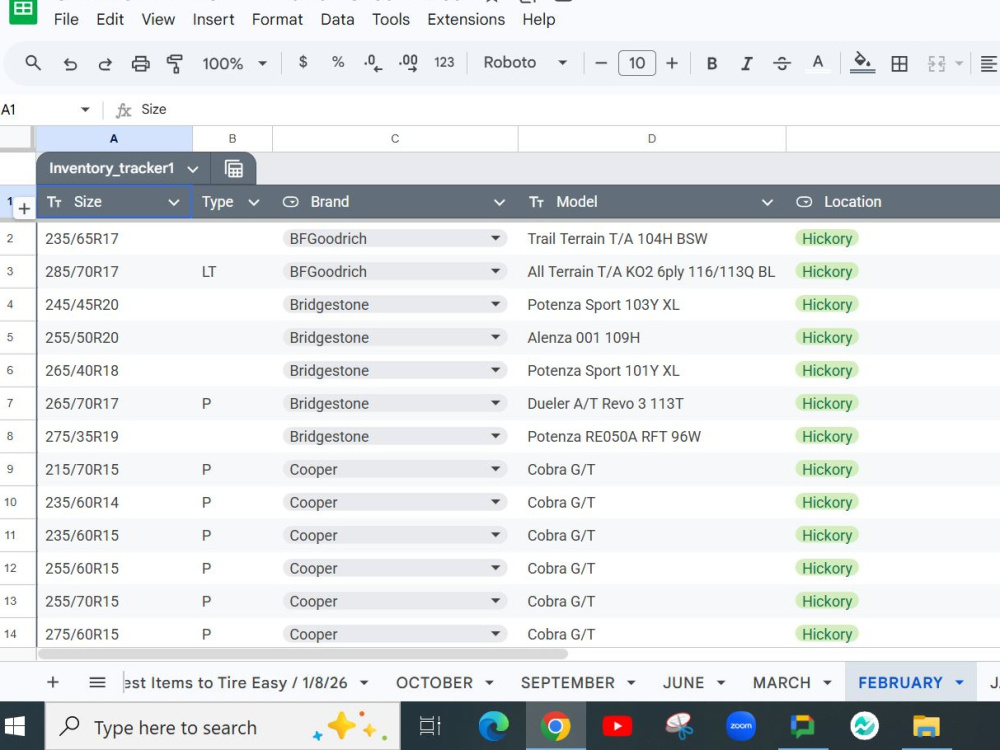The image size is (1000, 750).
Task: Open BFGoodrich dropdown in row 2
Action: tap(496, 238)
